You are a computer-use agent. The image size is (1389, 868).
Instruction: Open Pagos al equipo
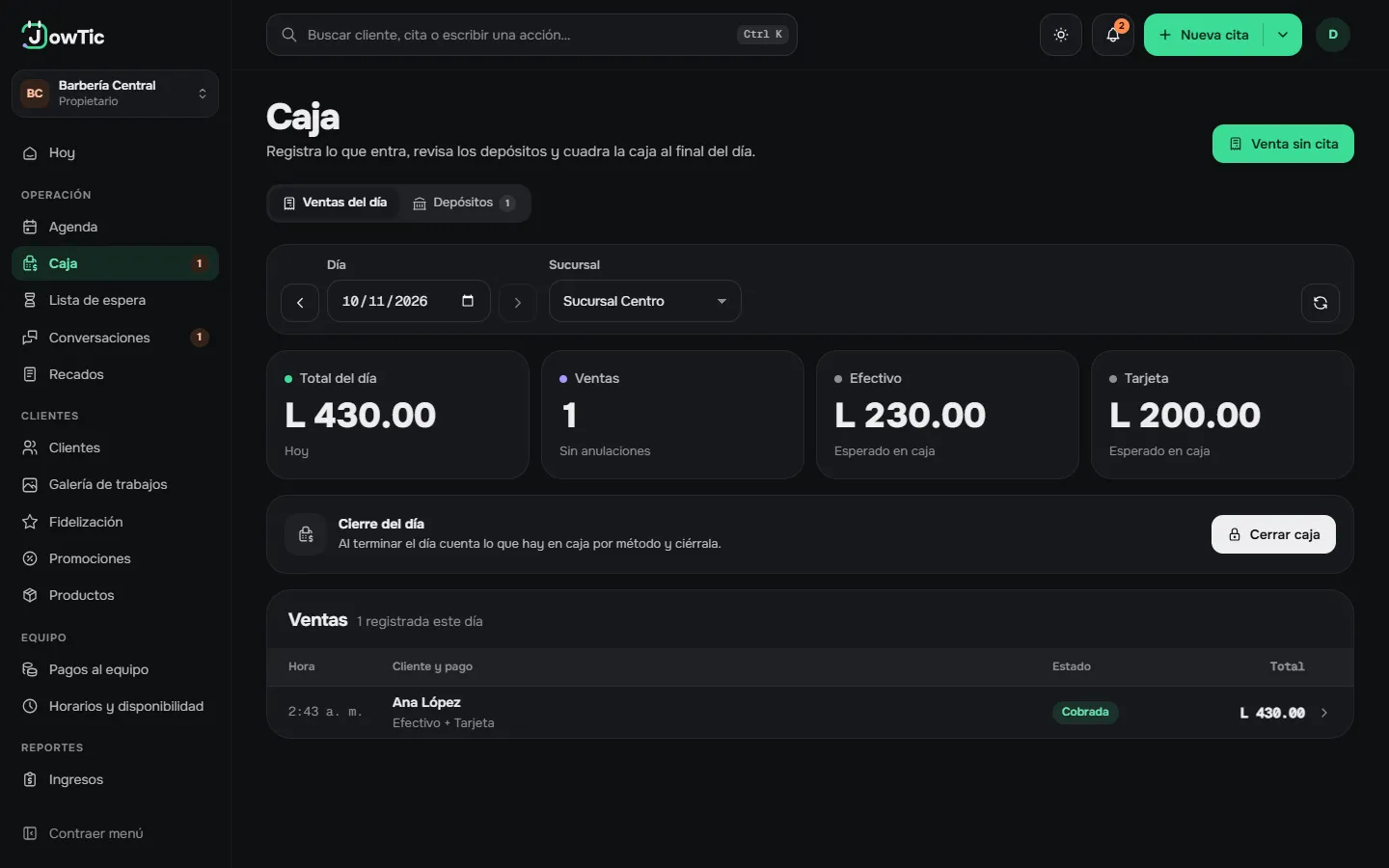tap(115, 669)
